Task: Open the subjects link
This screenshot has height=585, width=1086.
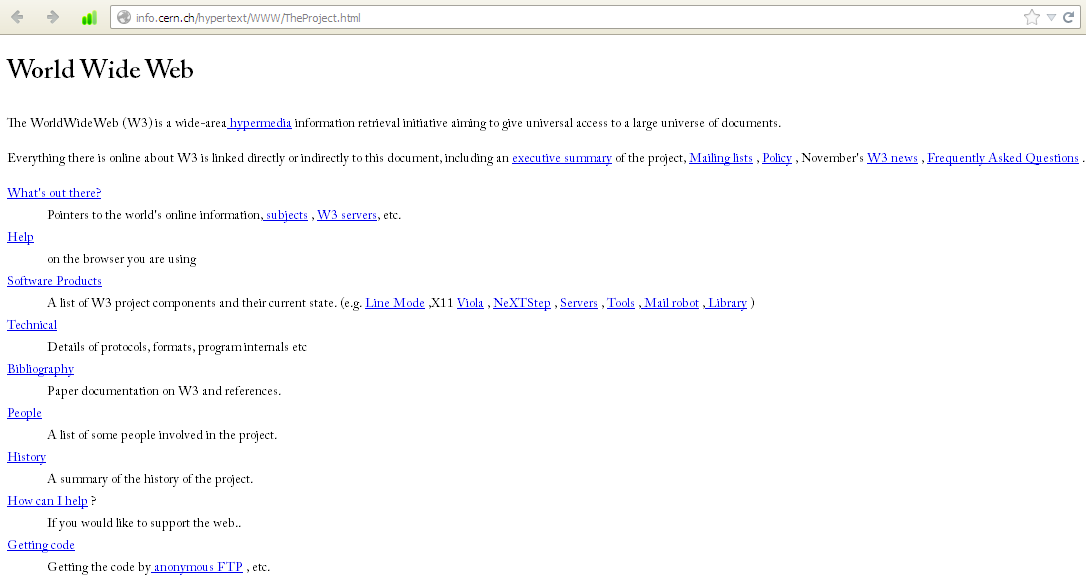Action: [x=285, y=215]
